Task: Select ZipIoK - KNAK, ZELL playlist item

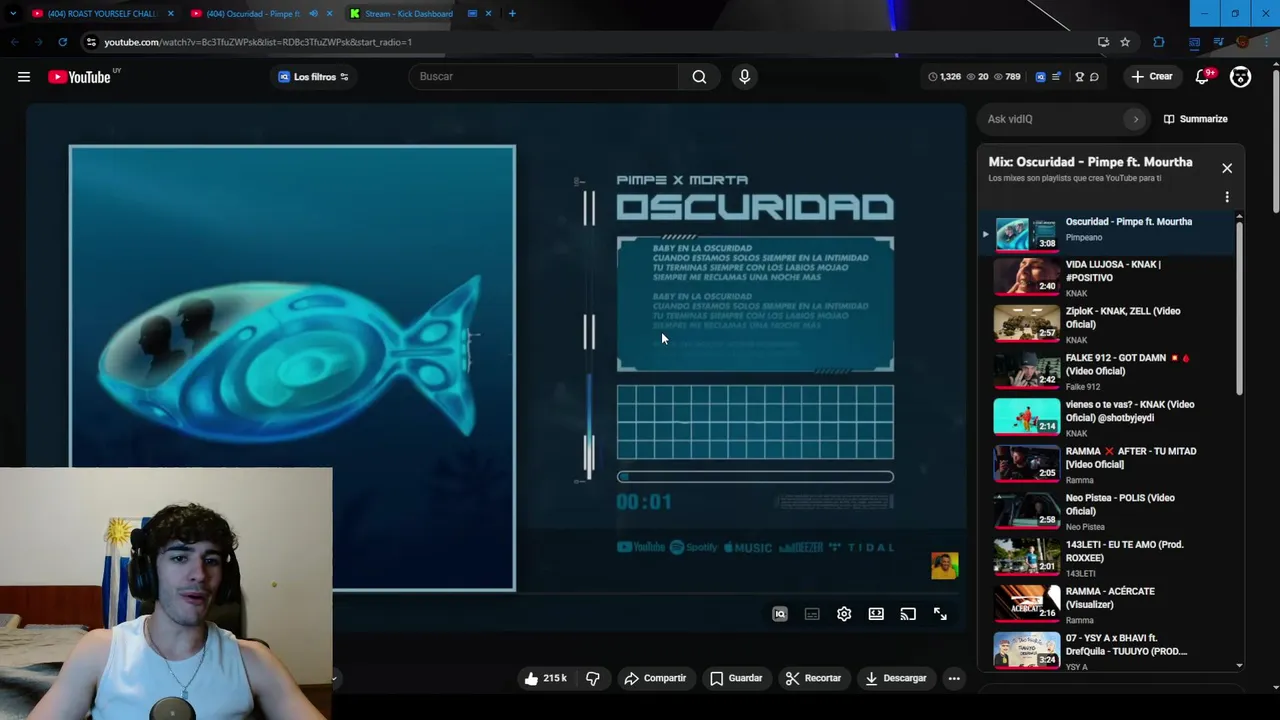Action: pos(1108,325)
